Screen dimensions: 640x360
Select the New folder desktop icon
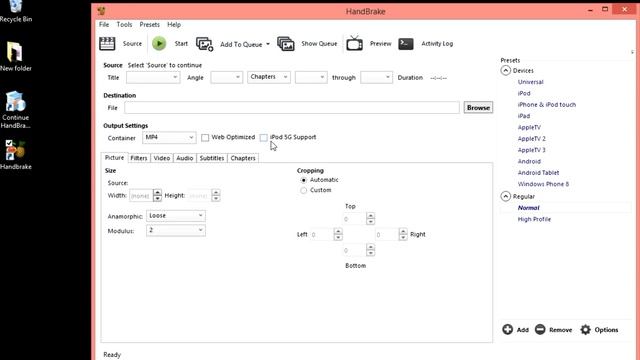coord(16,57)
